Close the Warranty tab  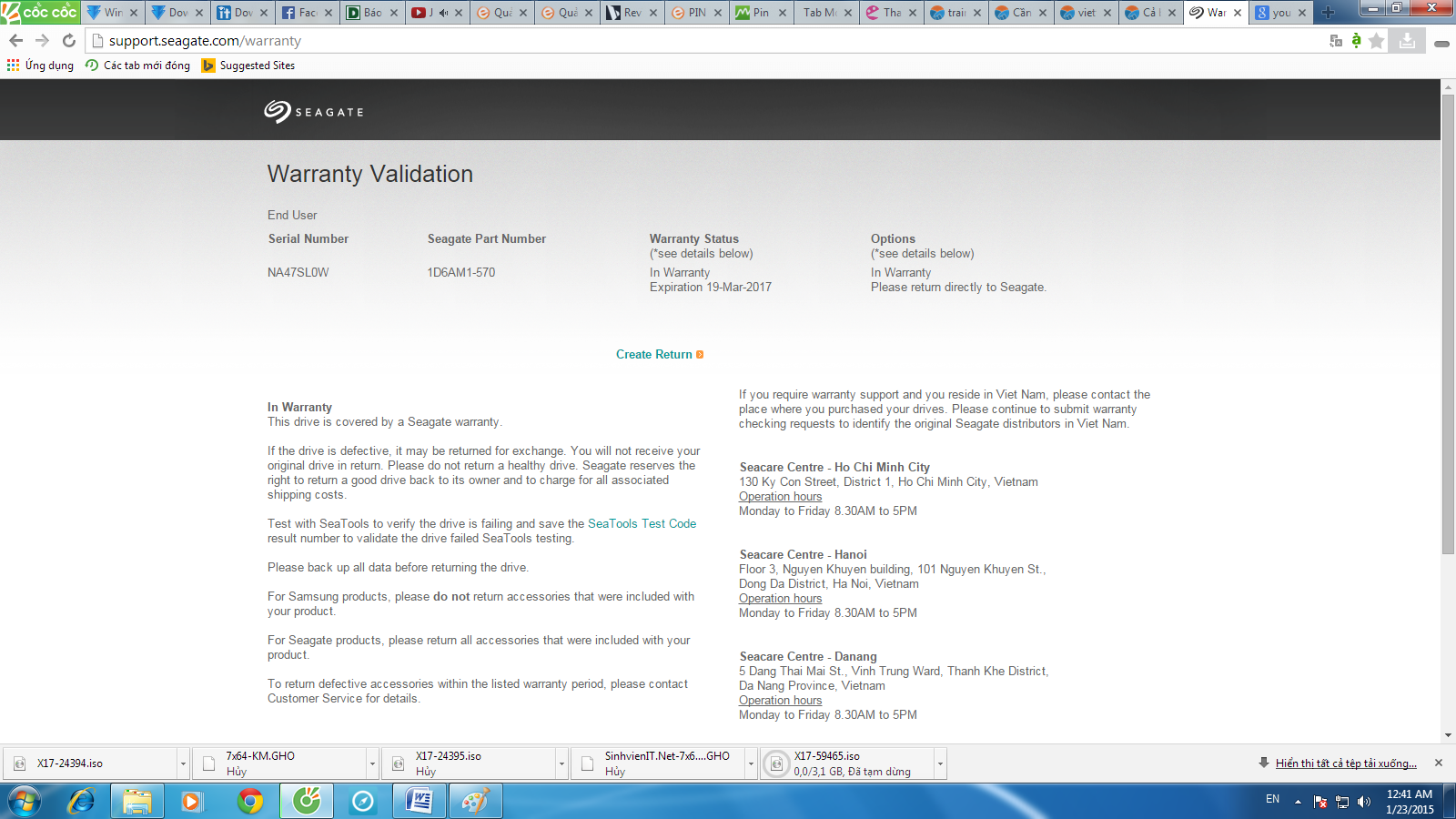coord(1238,13)
